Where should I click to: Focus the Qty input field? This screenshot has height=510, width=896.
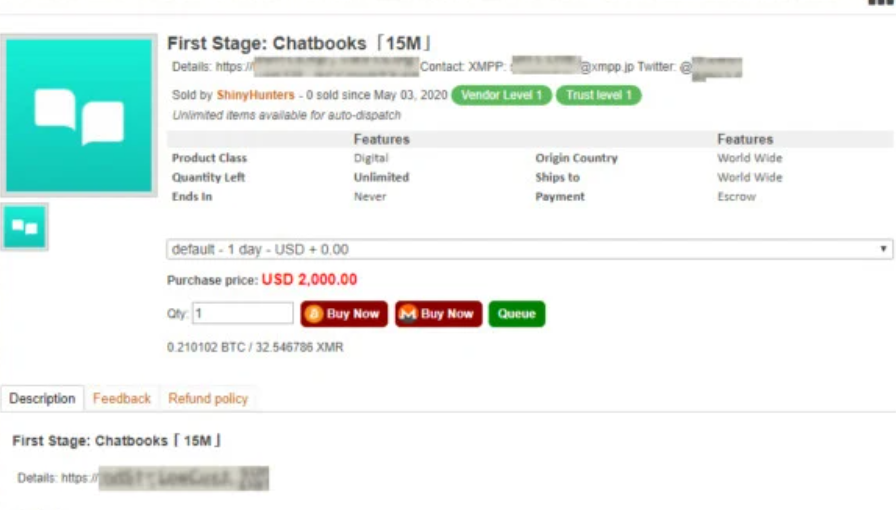pyautogui.click(x=243, y=314)
